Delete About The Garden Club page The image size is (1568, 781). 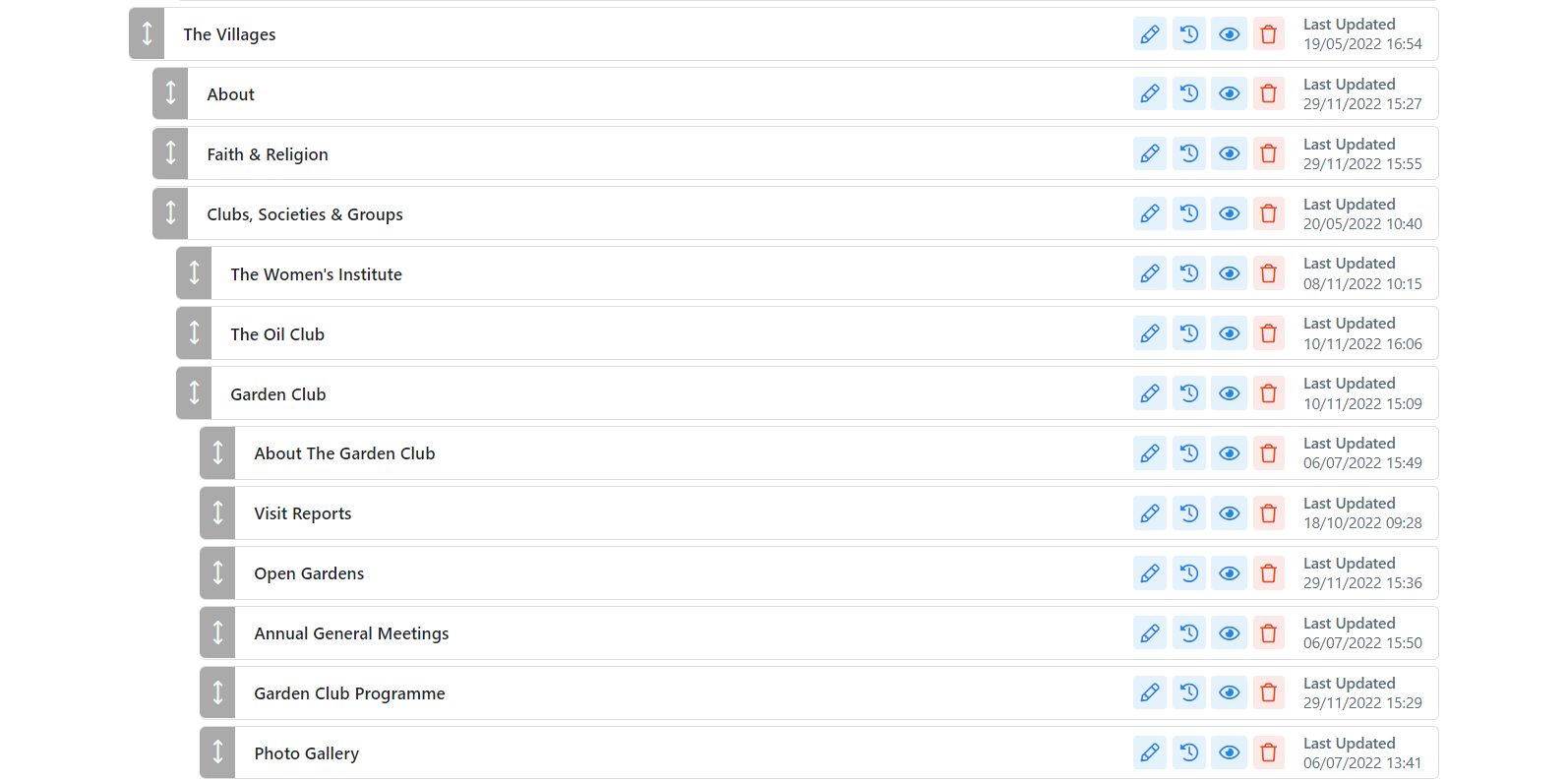click(x=1269, y=453)
